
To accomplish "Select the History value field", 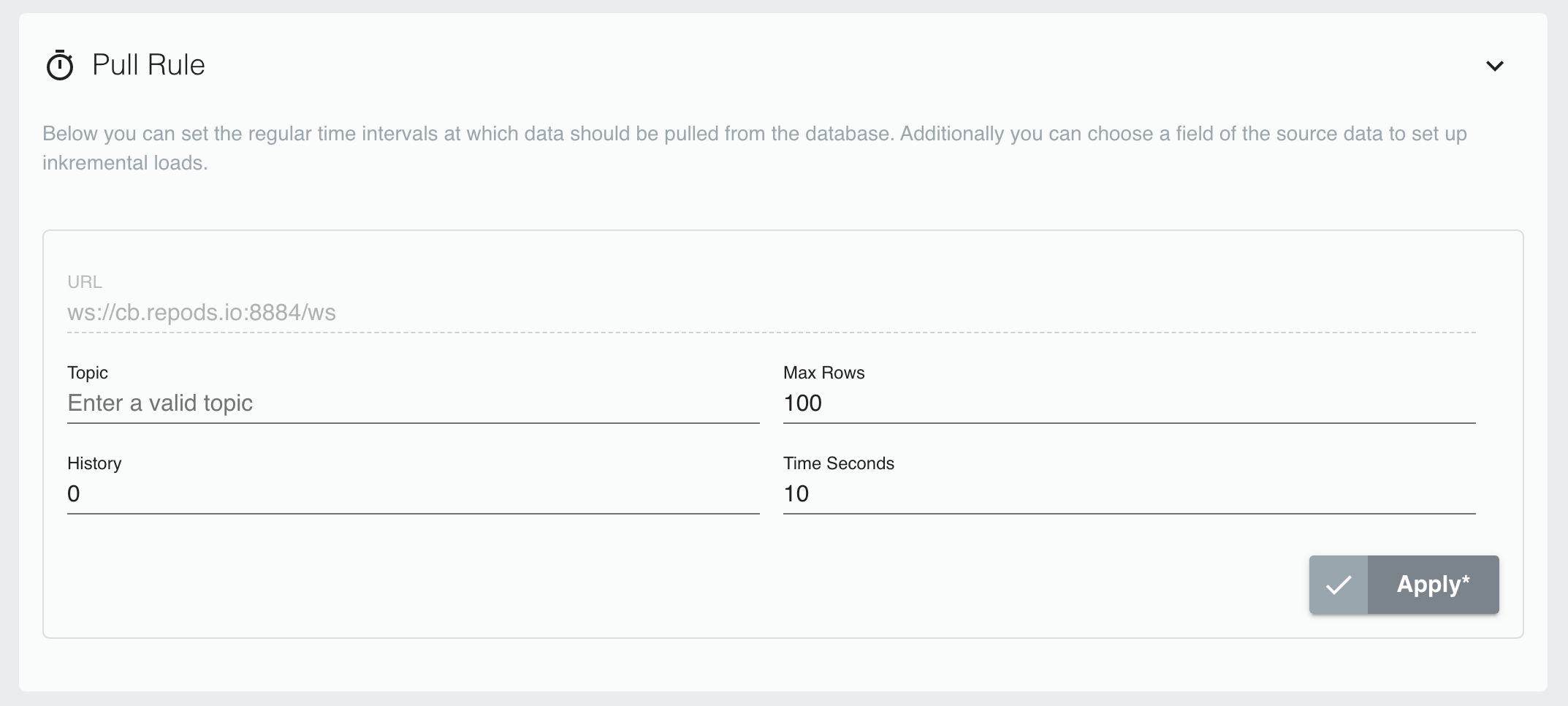I will [413, 494].
